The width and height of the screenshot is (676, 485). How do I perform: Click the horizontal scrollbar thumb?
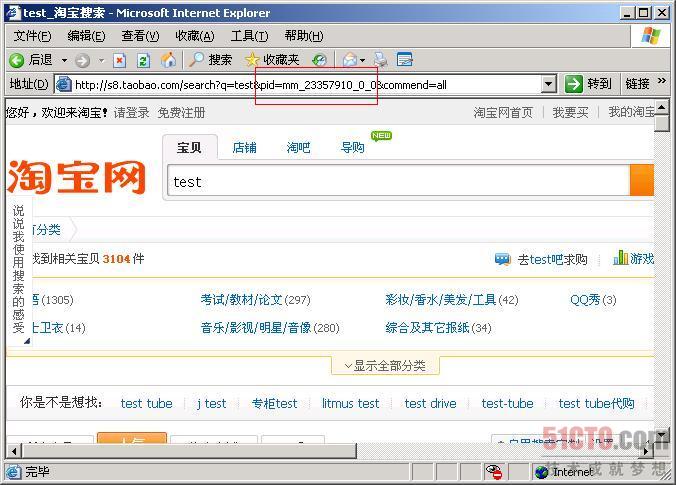pos(189,451)
